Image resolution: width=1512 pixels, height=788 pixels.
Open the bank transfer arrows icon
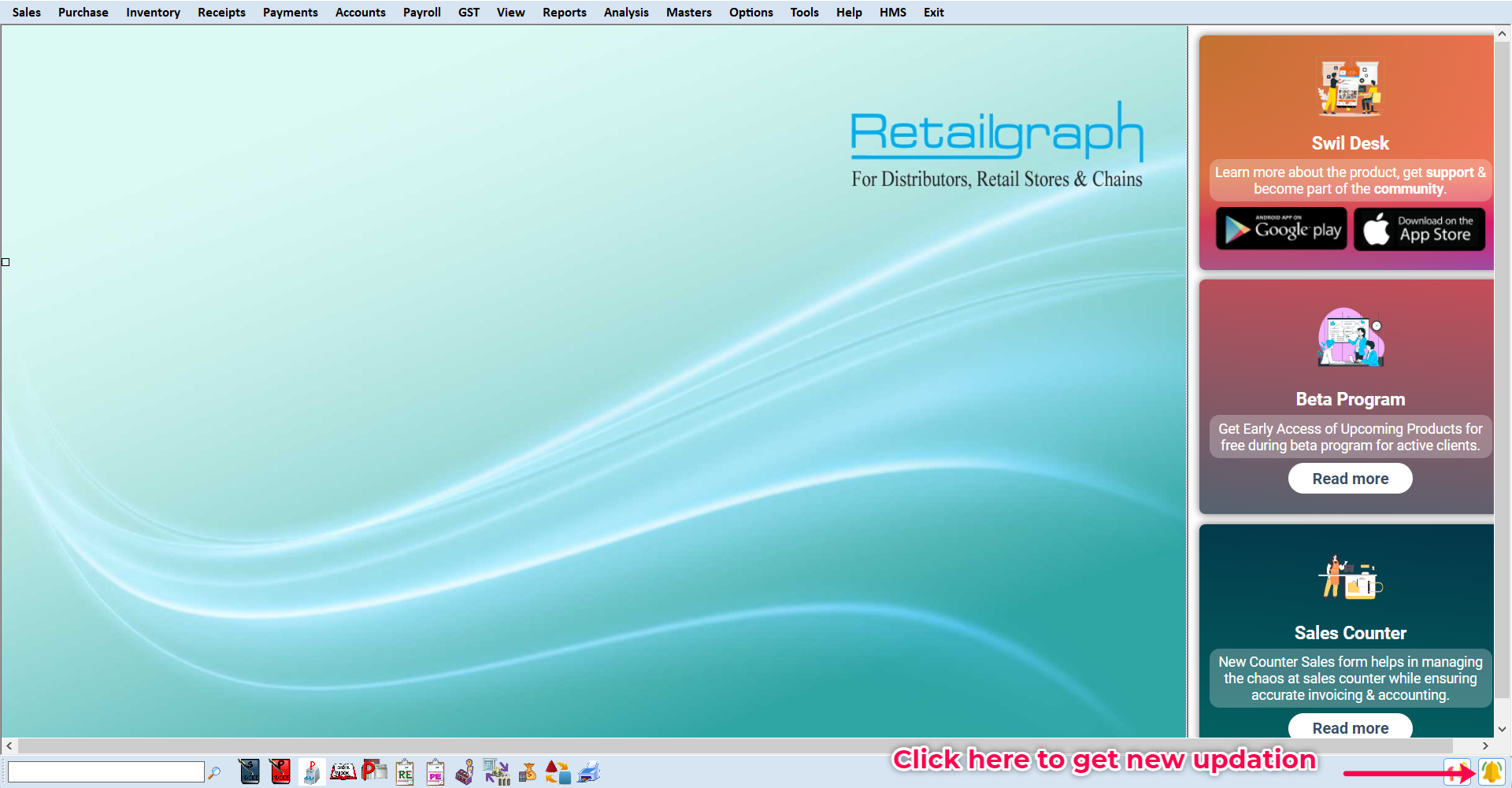pyautogui.click(x=496, y=771)
